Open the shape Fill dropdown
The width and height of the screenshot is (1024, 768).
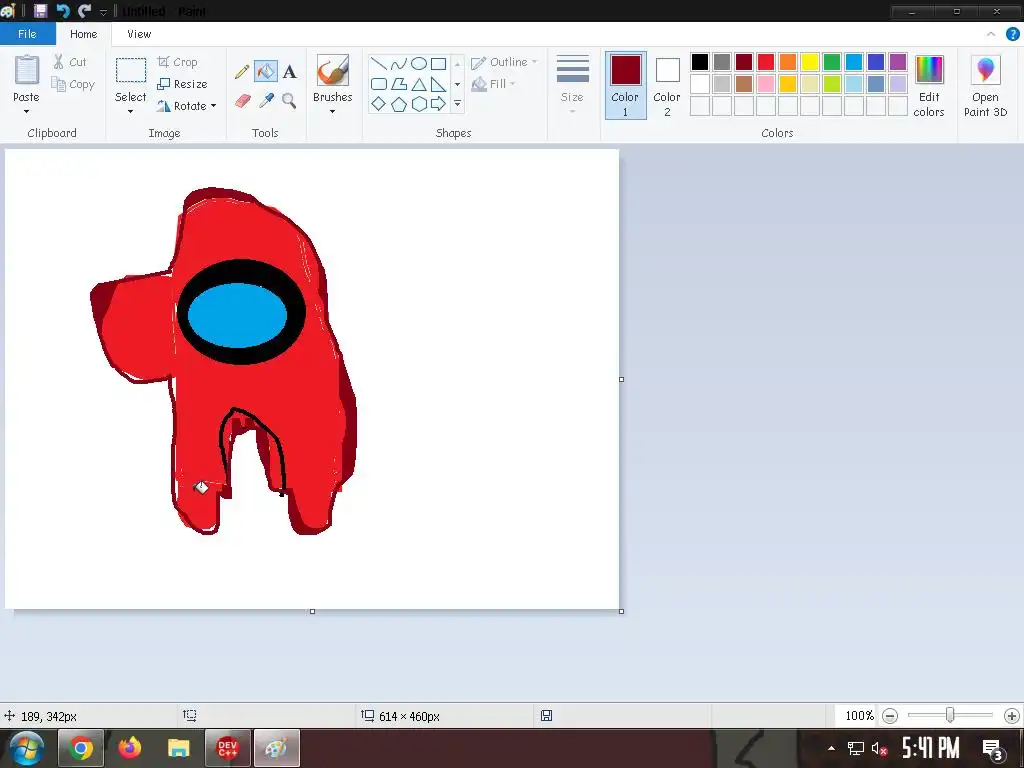pyautogui.click(x=494, y=84)
